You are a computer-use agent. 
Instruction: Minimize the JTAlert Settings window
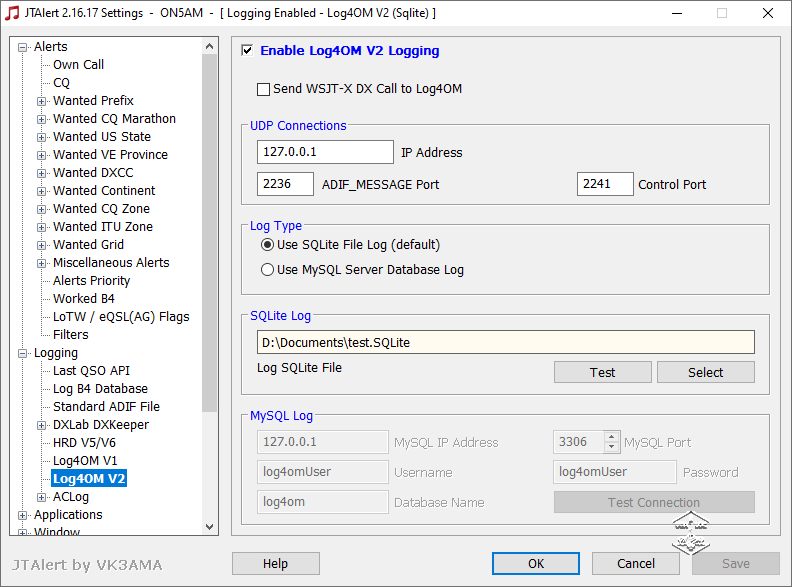(677, 13)
